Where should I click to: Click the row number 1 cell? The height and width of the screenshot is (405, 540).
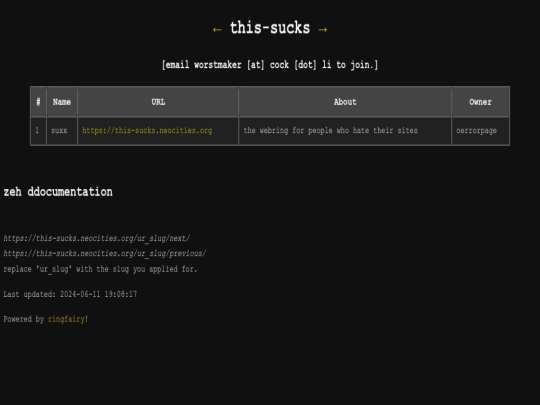click(x=38, y=131)
